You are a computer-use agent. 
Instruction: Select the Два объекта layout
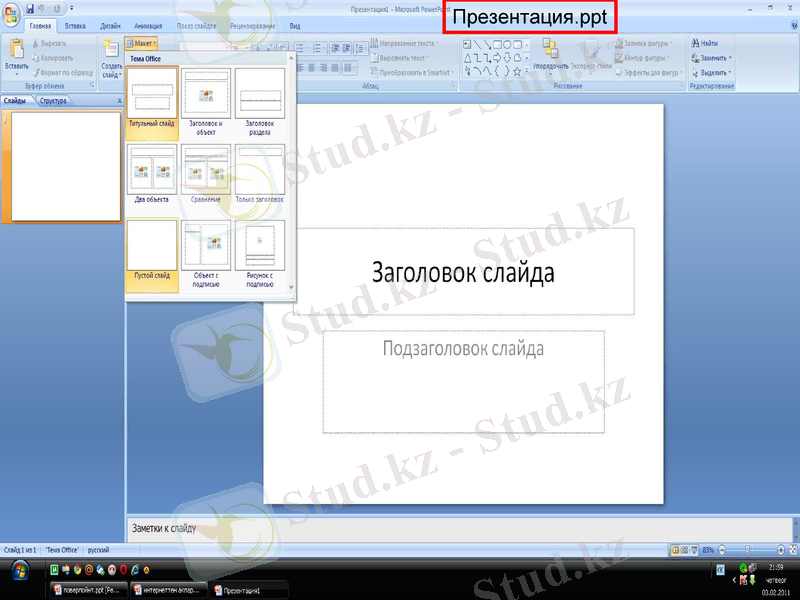[151, 170]
